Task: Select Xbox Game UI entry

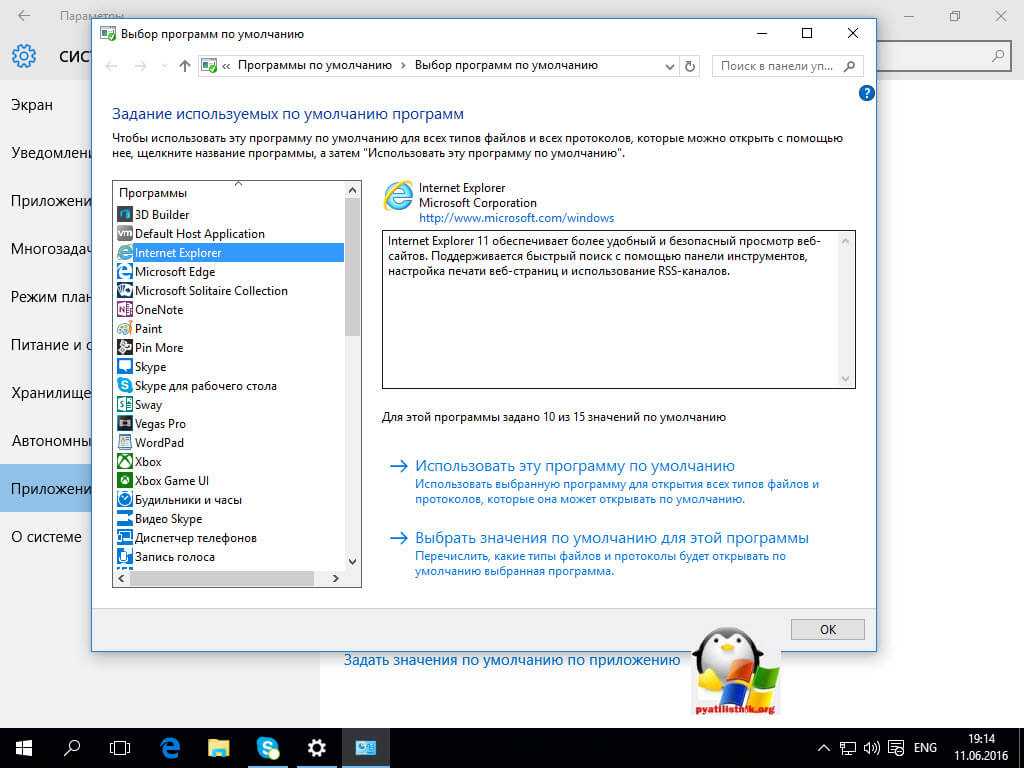Action: (x=171, y=481)
